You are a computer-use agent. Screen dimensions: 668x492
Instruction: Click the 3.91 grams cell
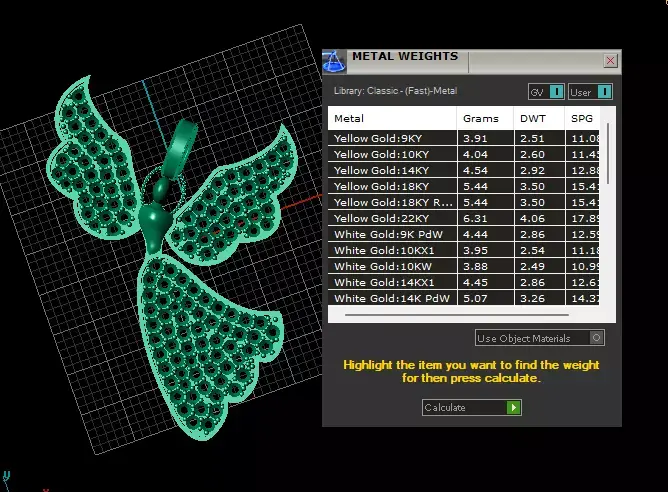(x=485, y=138)
